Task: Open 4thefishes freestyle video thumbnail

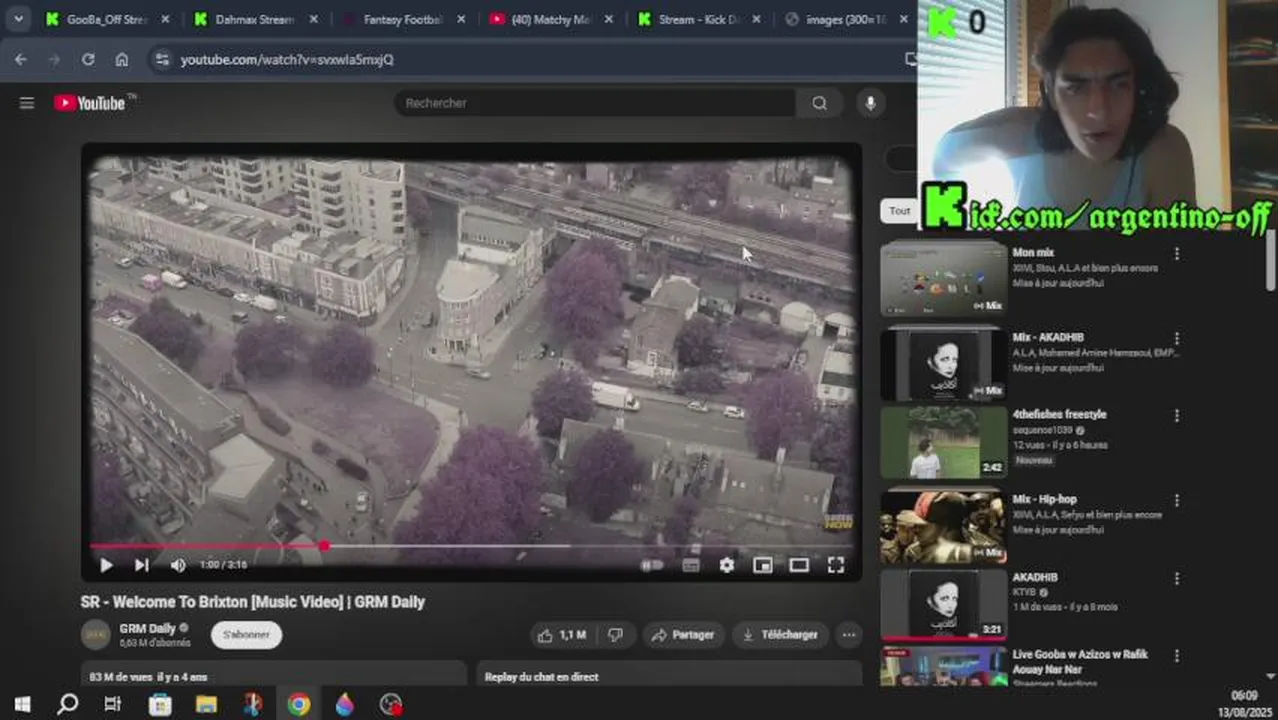Action: click(x=943, y=442)
